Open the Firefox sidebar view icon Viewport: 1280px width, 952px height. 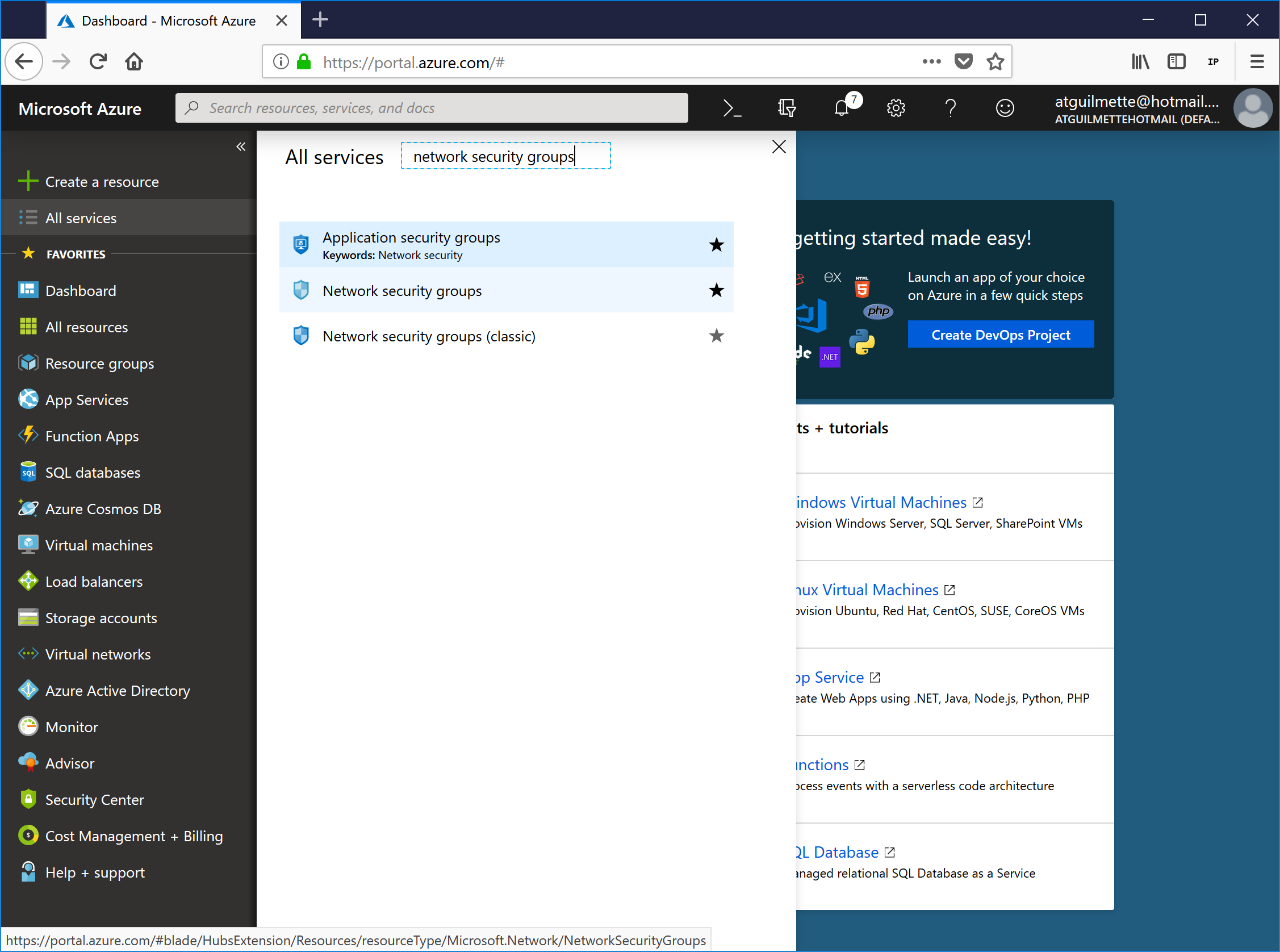(x=1176, y=62)
